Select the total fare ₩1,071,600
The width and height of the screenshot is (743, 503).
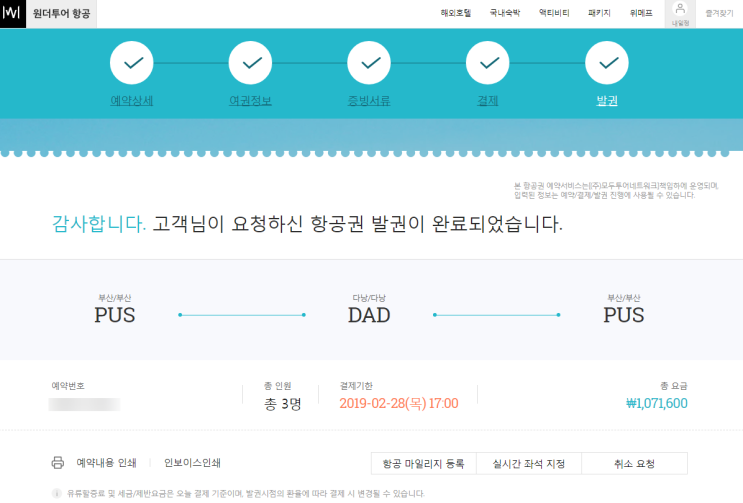657,403
